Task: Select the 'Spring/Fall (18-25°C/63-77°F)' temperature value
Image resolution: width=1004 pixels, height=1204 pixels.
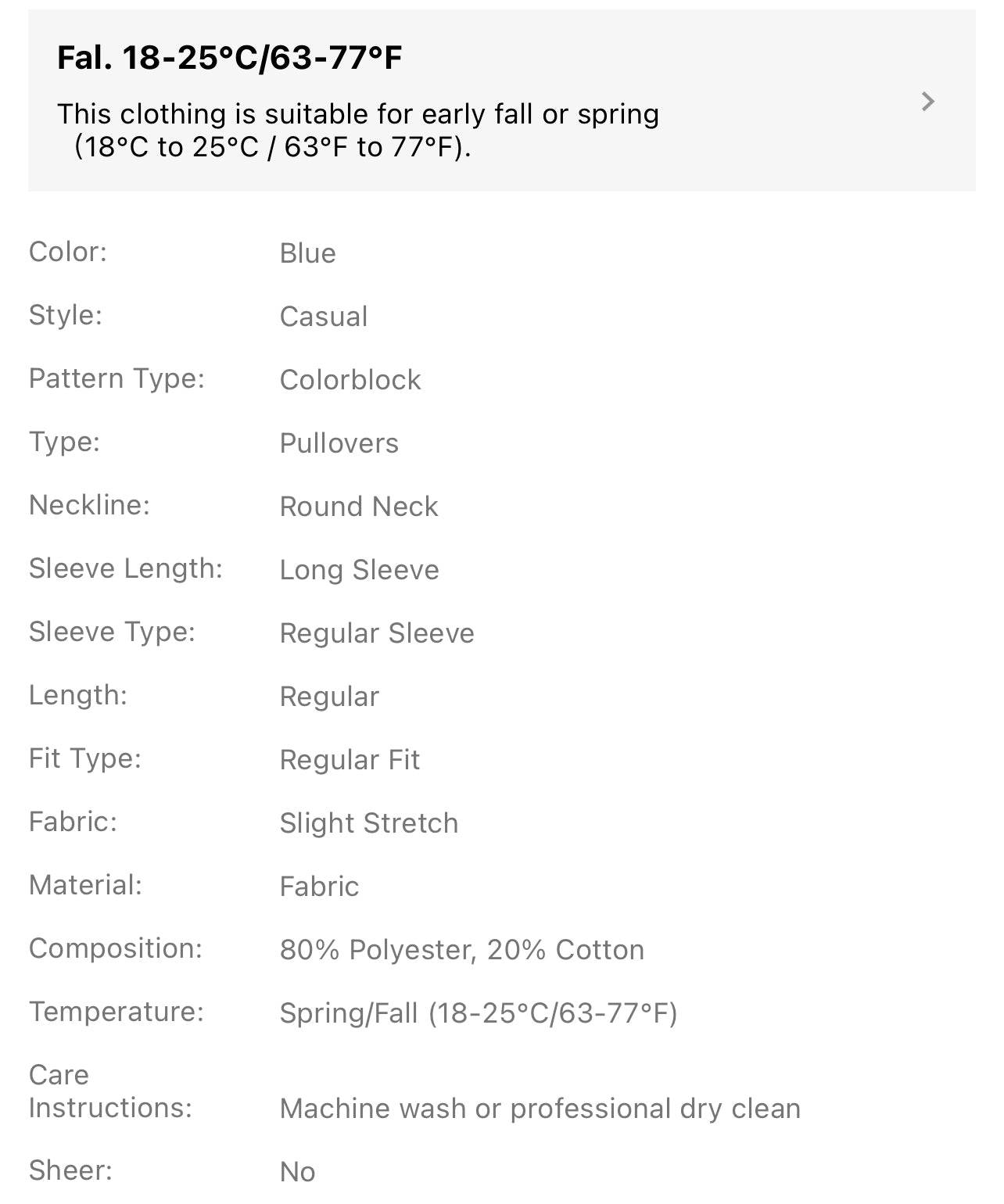Action: 478,1013
